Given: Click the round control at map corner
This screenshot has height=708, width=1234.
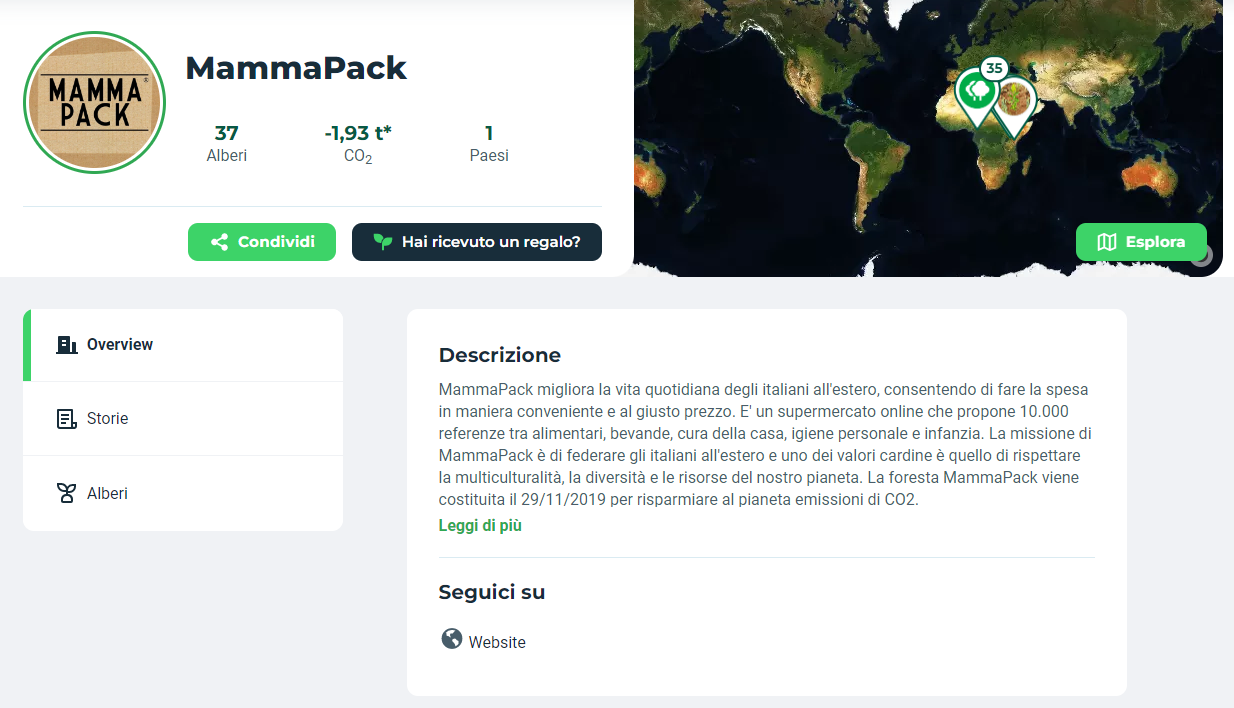Looking at the screenshot, I should click(x=1203, y=256).
